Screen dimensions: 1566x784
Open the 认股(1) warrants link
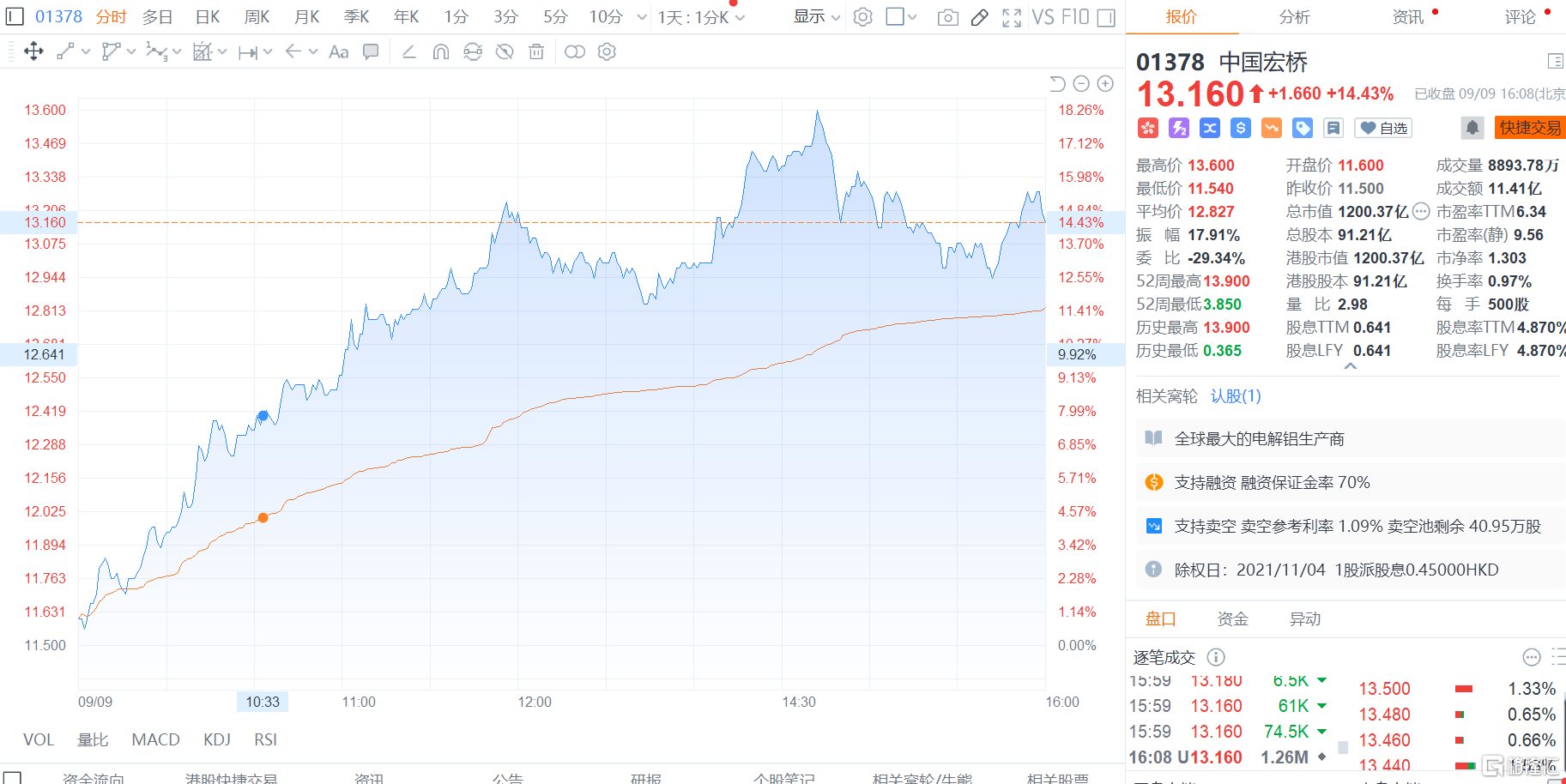[x=1236, y=395]
